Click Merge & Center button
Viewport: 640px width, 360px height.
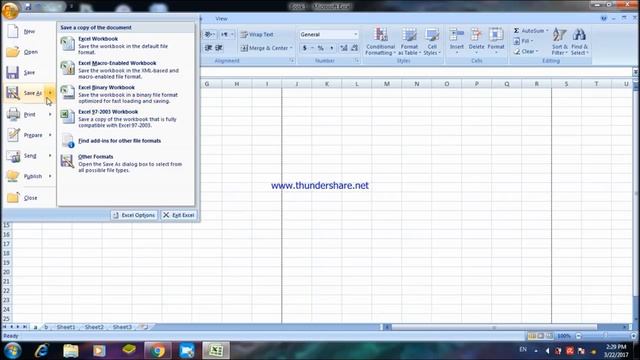(264, 48)
